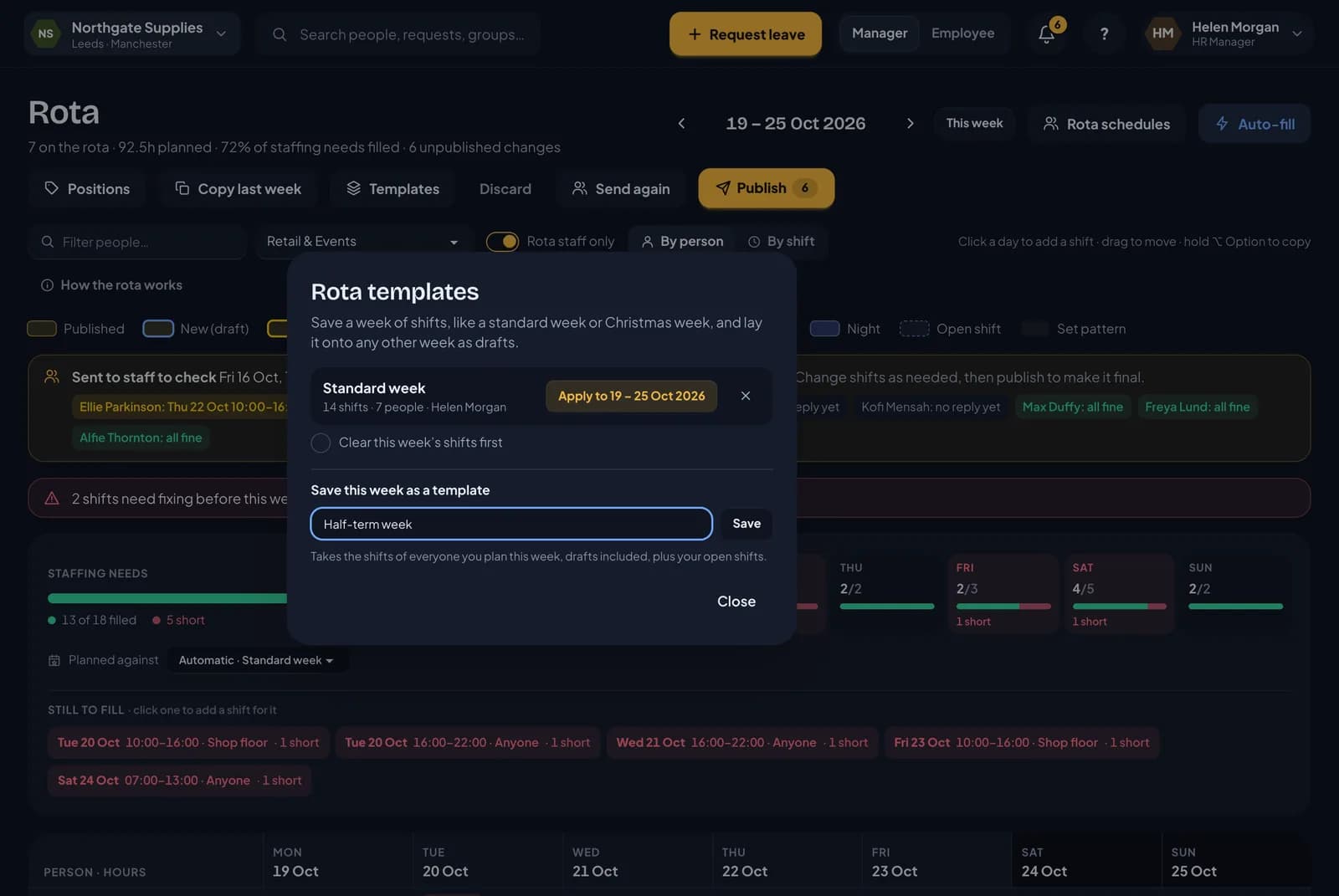Select Clear this week's shifts first
Screen dimensions: 1339x896
(x=321, y=443)
